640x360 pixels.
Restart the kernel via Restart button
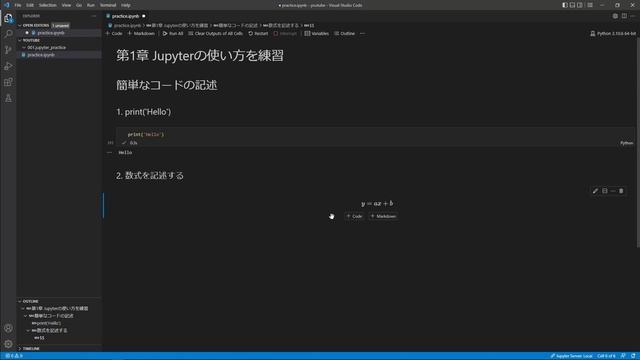tap(258, 33)
